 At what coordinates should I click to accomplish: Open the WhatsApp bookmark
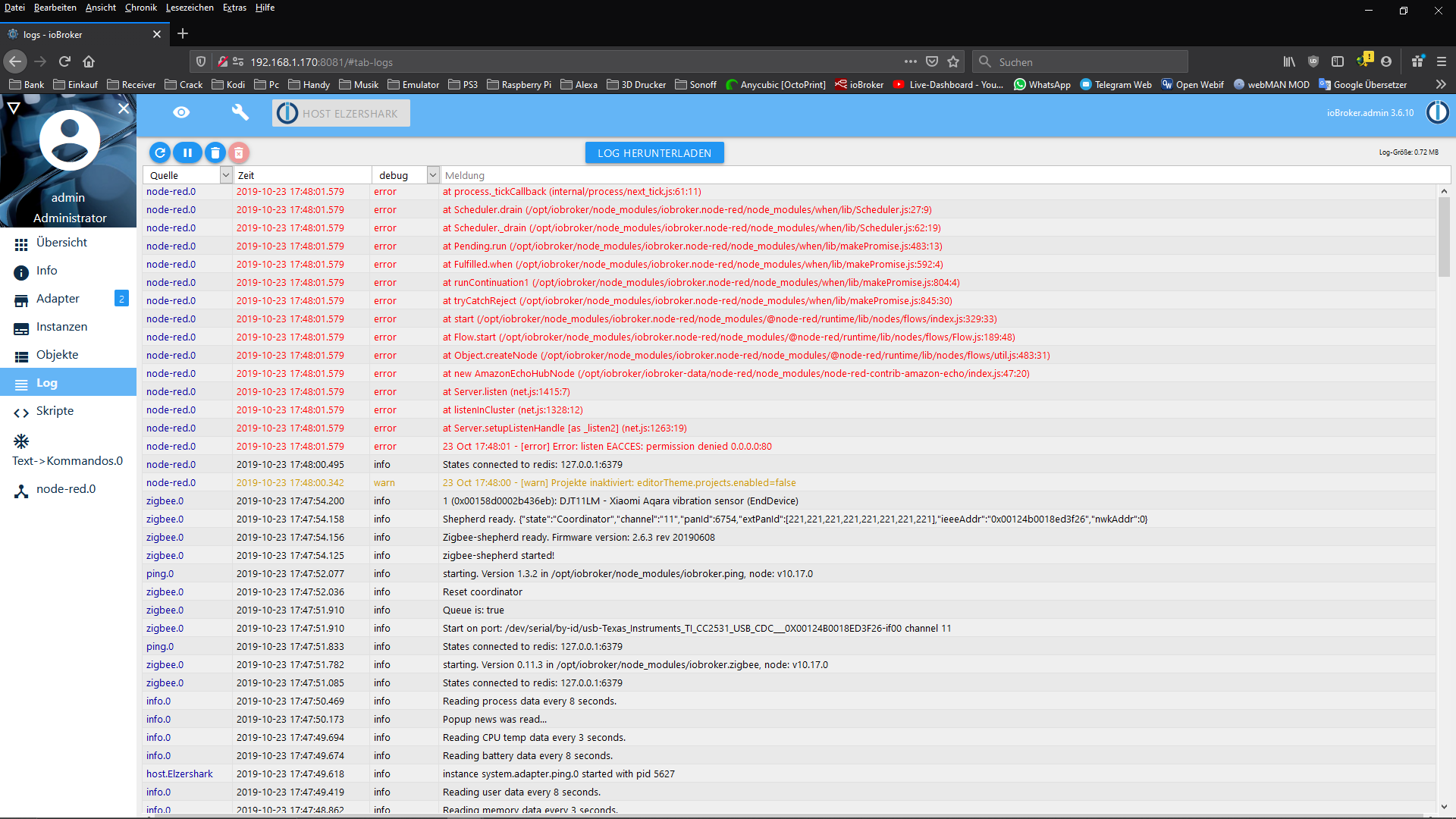pyautogui.click(x=1042, y=84)
